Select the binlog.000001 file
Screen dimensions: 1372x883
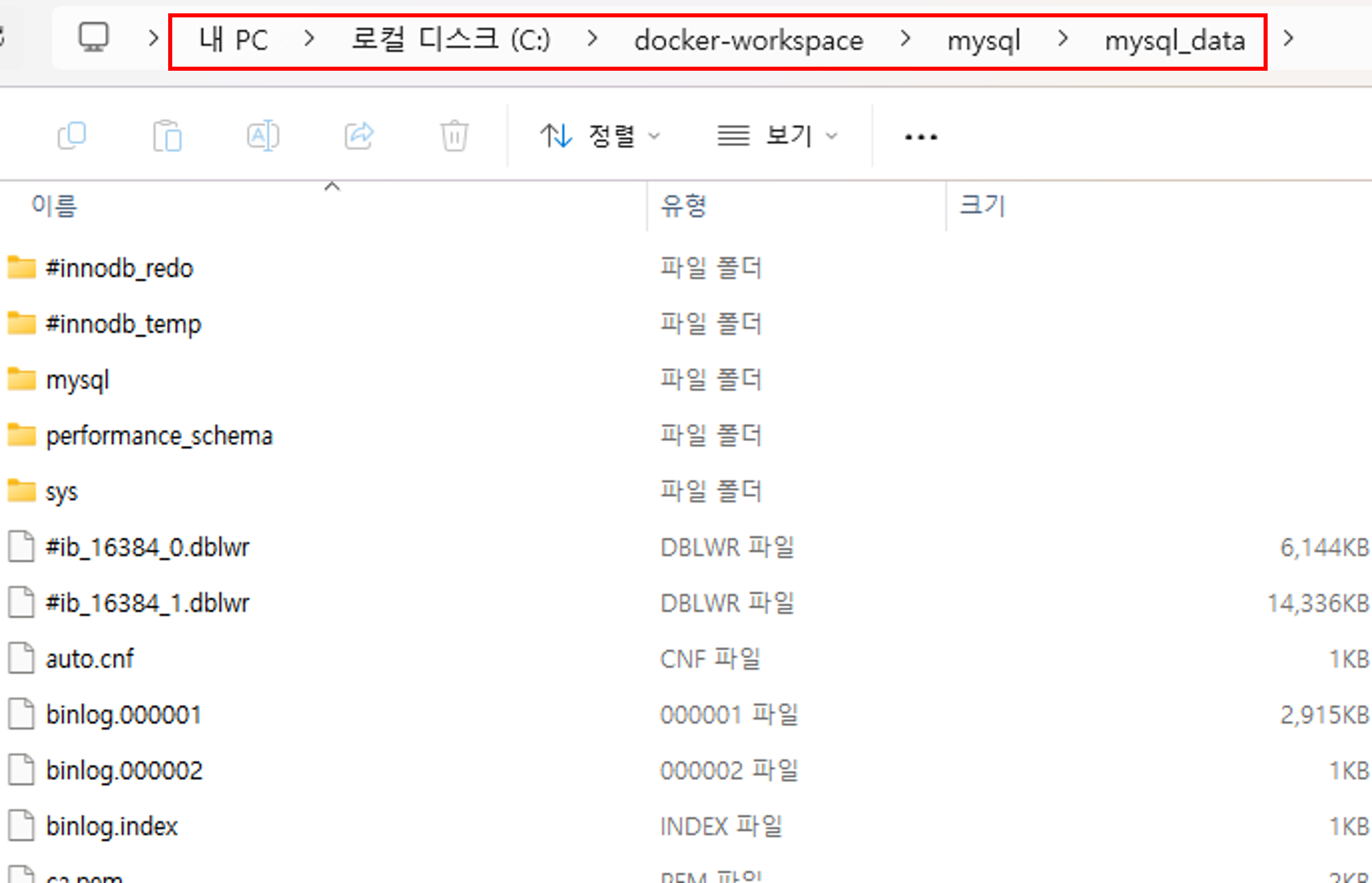(x=124, y=714)
